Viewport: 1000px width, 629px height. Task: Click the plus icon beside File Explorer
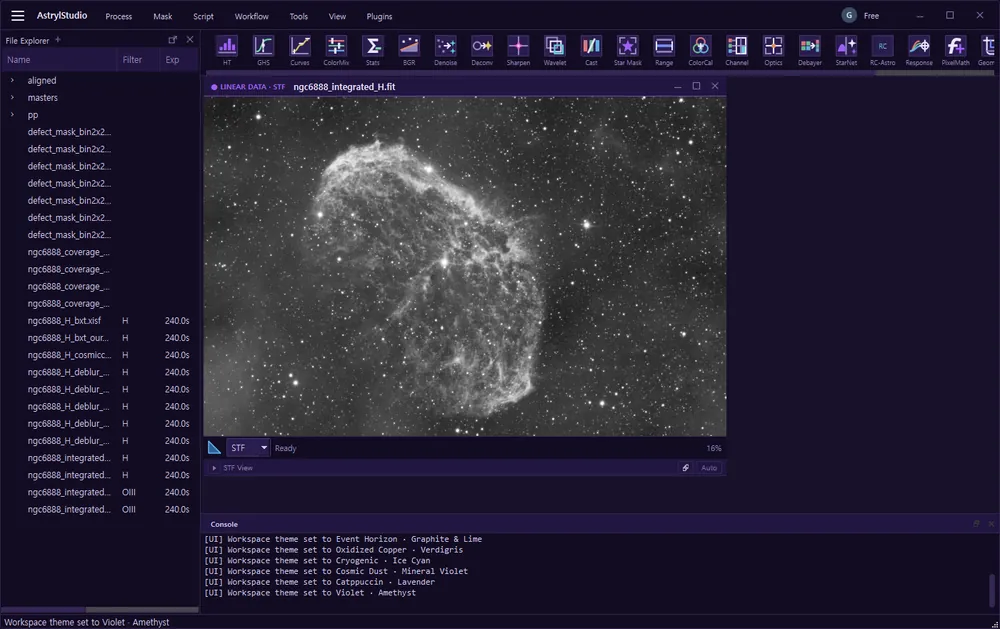58,40
